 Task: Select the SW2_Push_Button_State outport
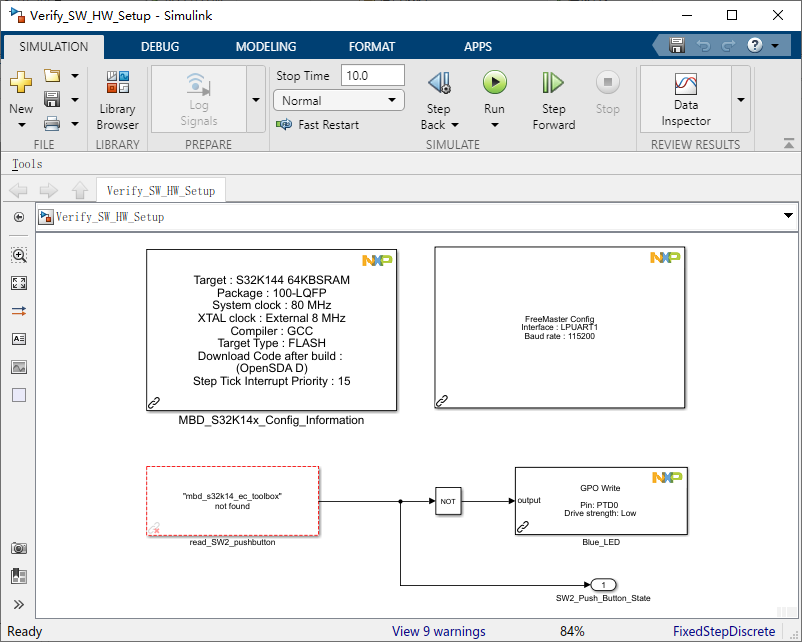click(604, 585)
